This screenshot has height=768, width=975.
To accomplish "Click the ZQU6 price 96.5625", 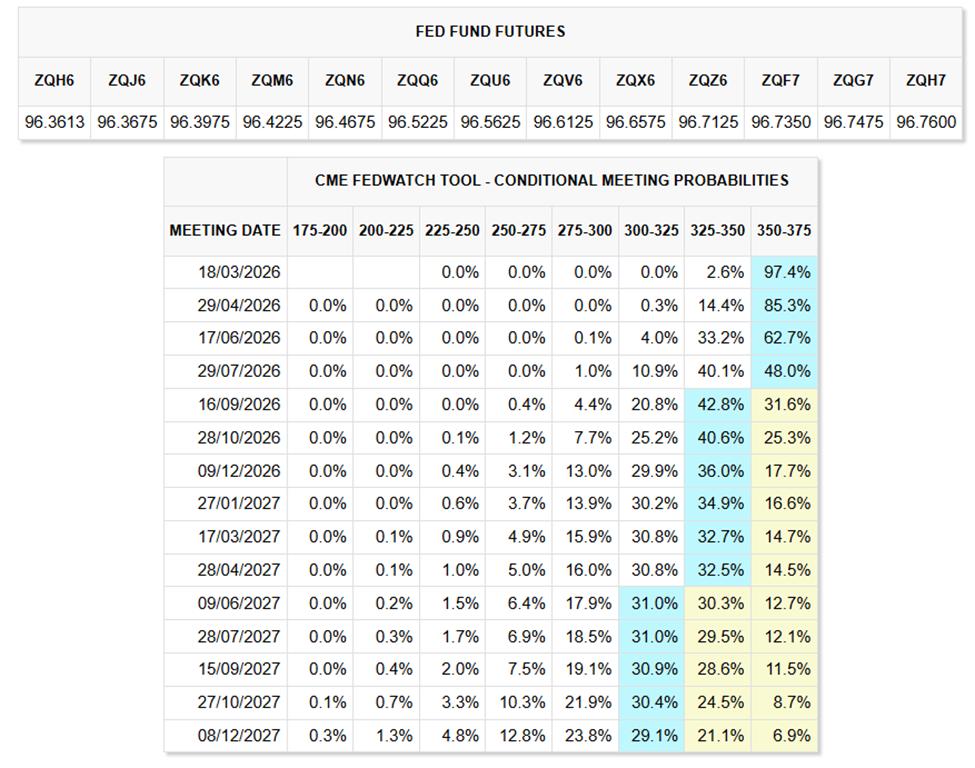I will click(x=490, y=121).
